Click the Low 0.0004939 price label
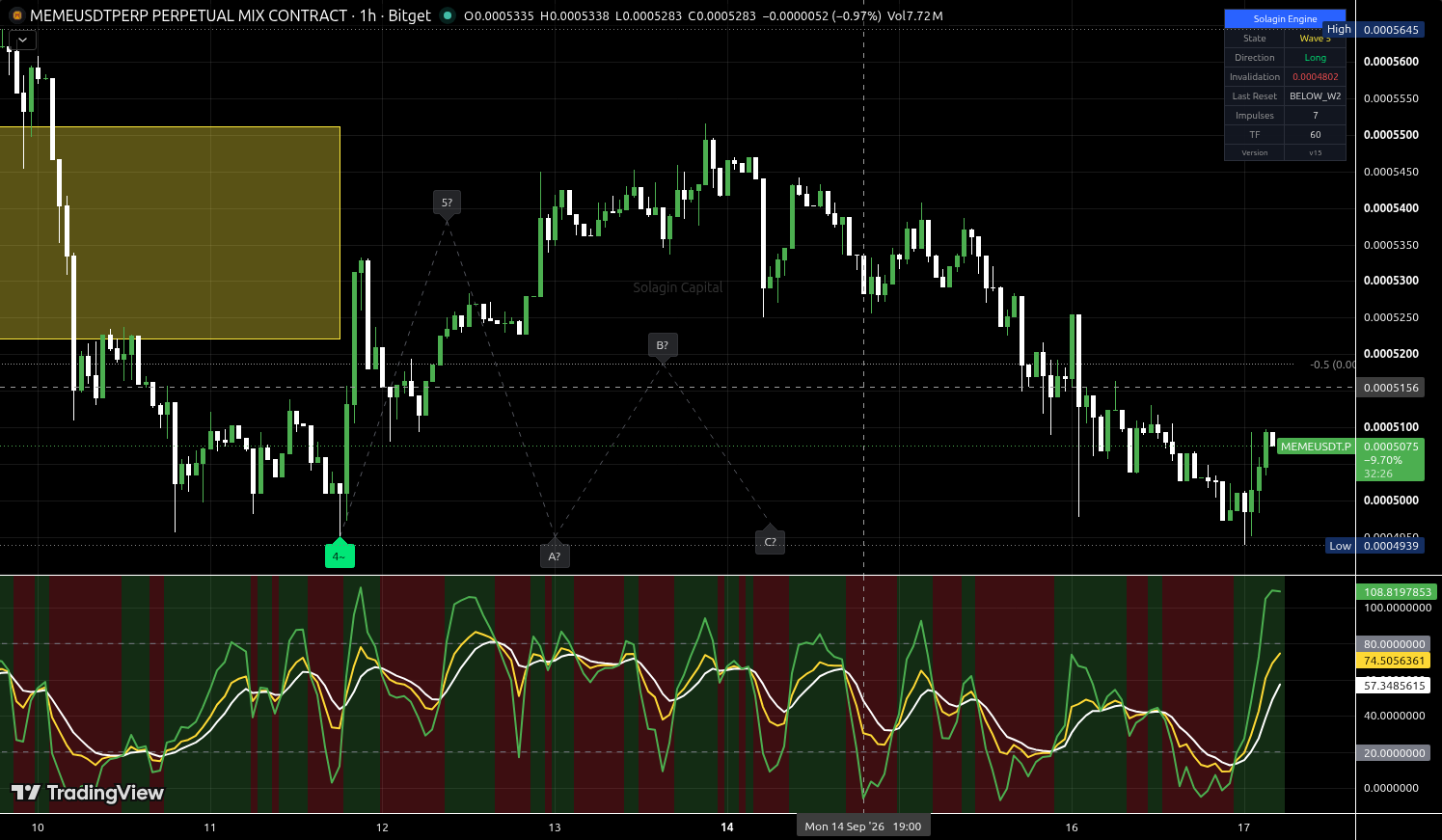This screenshot has height=840, width=1442. click(1374, 546)
